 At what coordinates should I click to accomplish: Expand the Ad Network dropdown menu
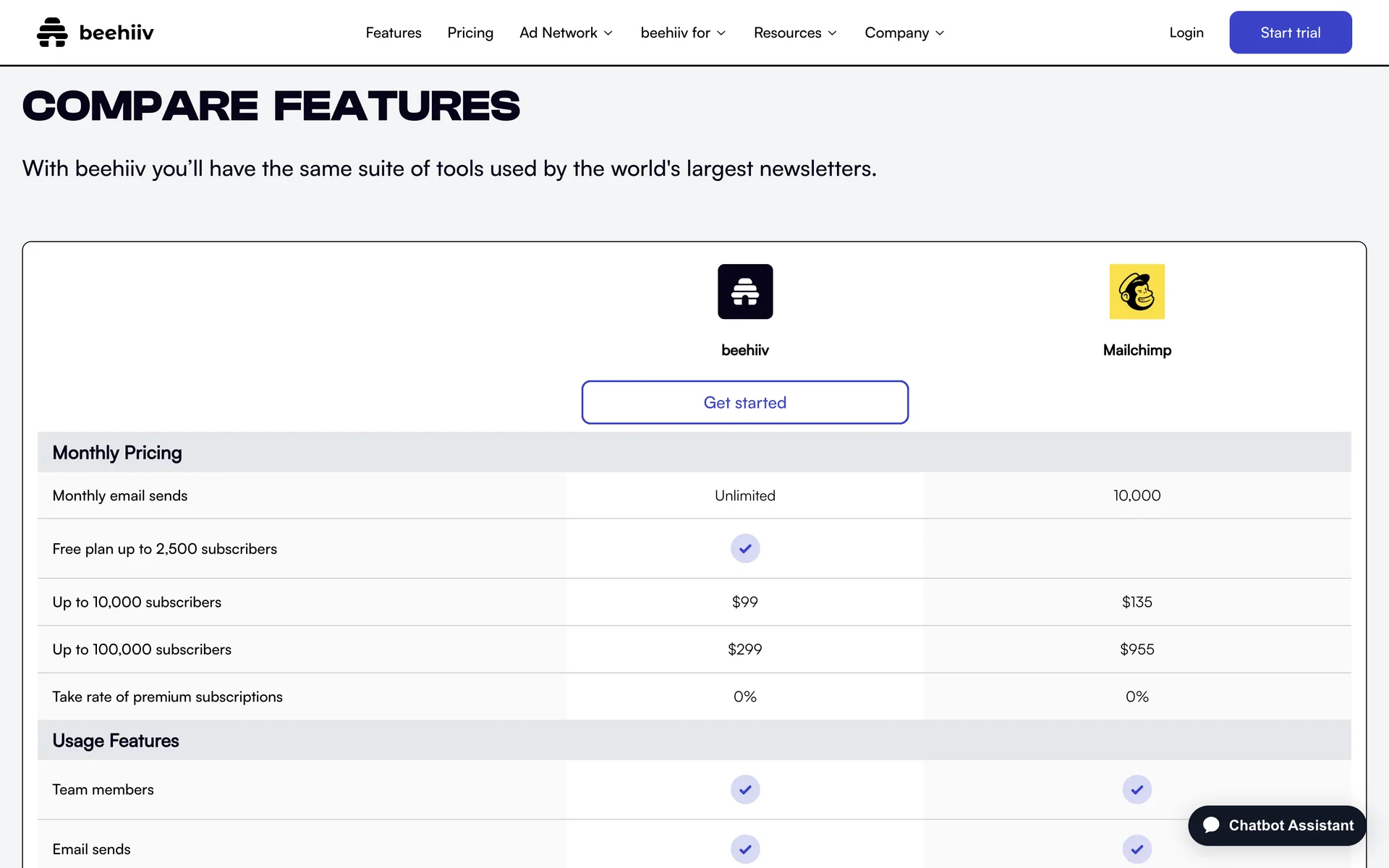(x=566, y=33)
